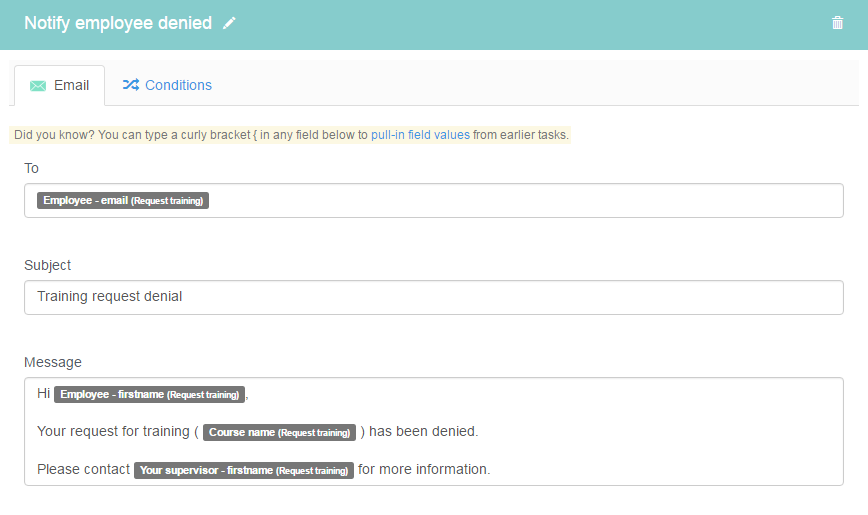Image resolution: width=868 pixels, height=515 pixels.
Task: Click the pencil icon to rename the task
Action: tap(229, 23)
